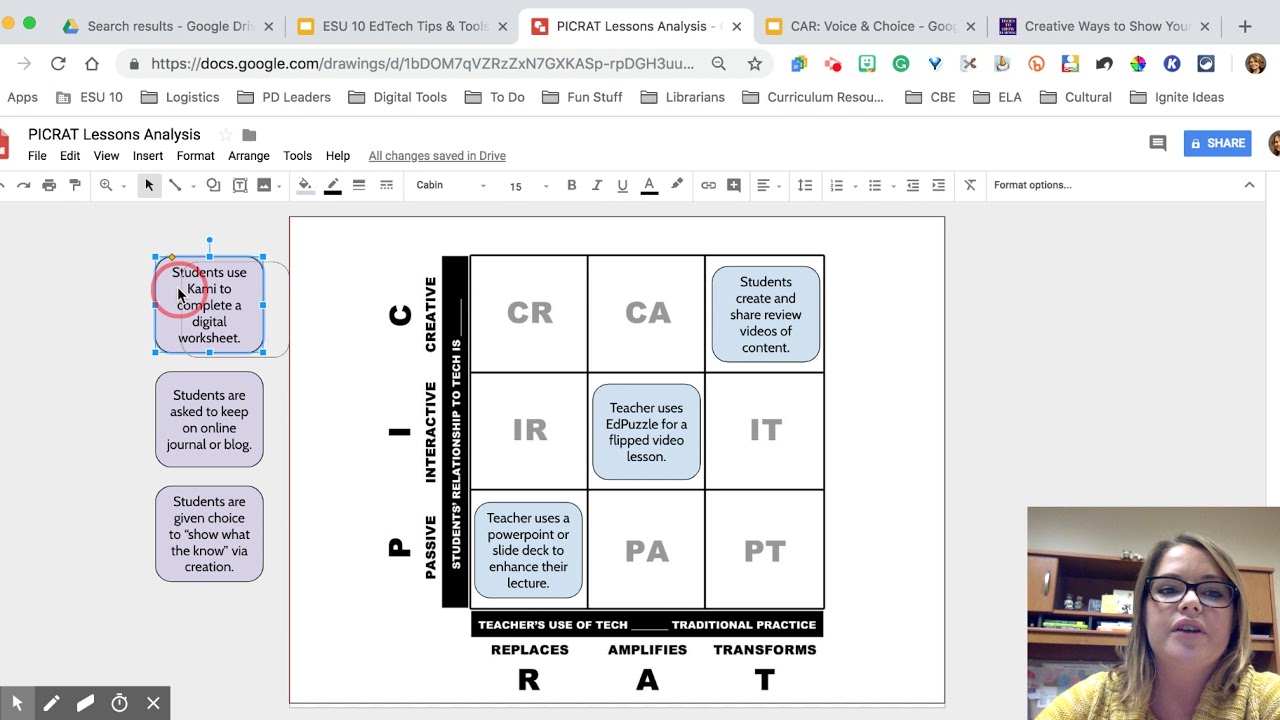Expand the Bulleted list dropdown arrow
This screenshot has width=1280, height=720.
(x=893, y=186)
